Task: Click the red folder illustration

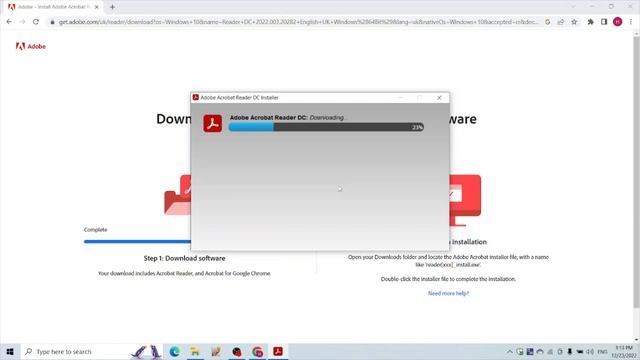Action: [x=178, y=195]
